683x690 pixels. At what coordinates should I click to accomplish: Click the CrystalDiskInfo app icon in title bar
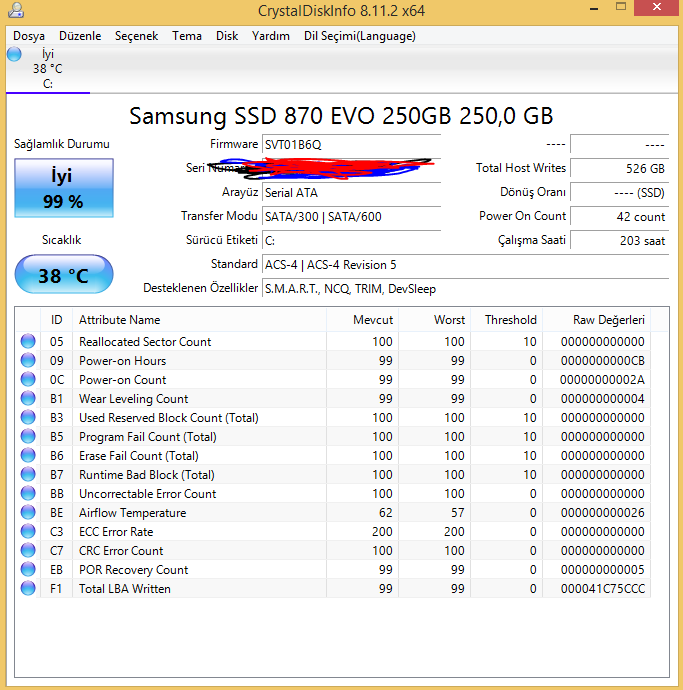15,10
